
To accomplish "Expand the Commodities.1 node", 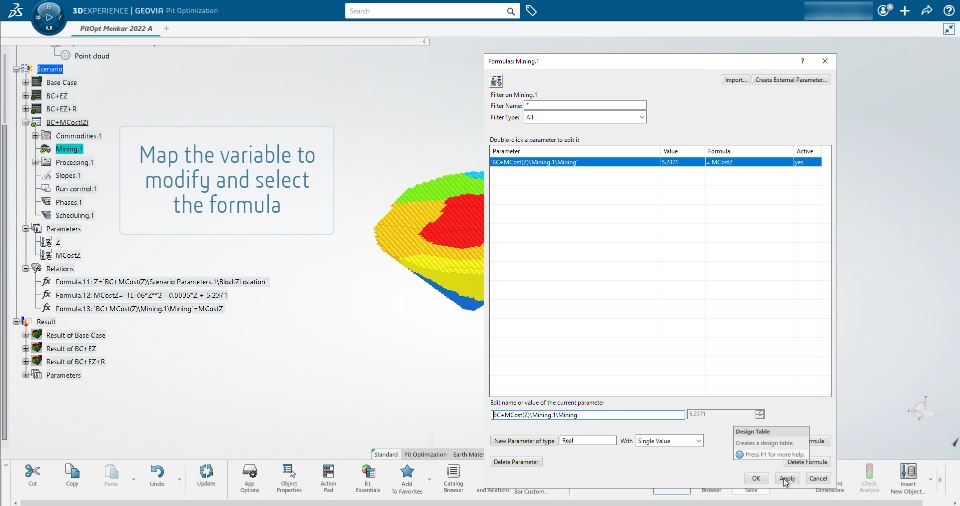I will [35, 135].
